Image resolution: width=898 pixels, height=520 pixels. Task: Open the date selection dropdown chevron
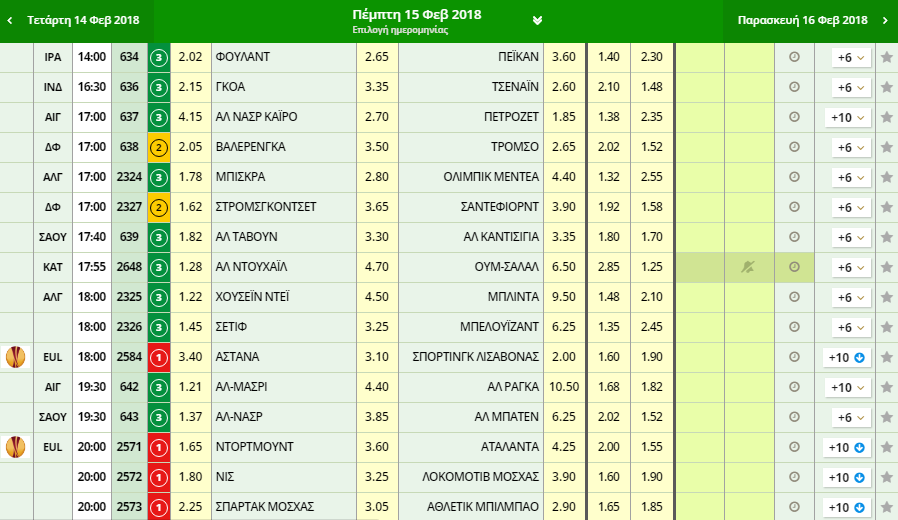coord(538,20)
